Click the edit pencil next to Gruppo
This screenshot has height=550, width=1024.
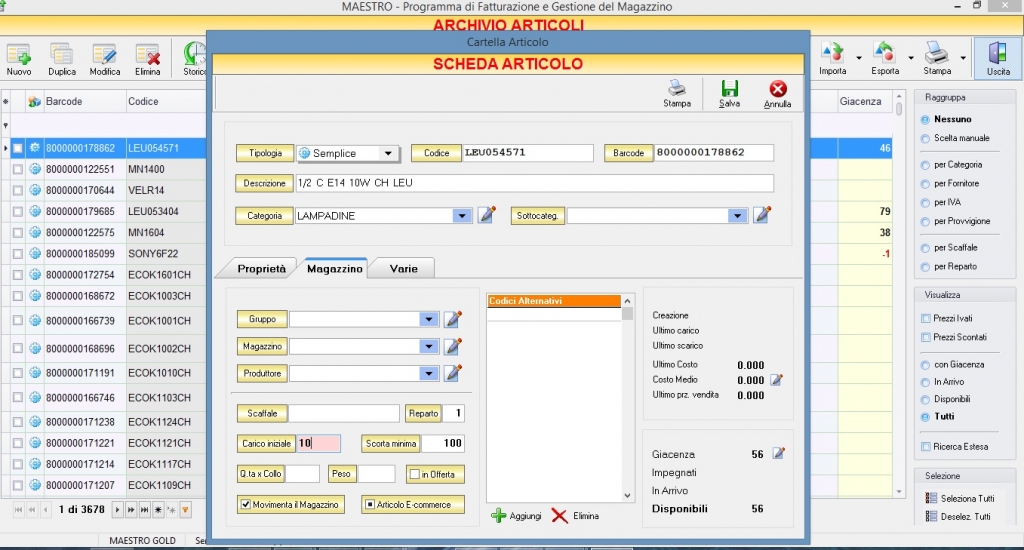coord(453,319)
